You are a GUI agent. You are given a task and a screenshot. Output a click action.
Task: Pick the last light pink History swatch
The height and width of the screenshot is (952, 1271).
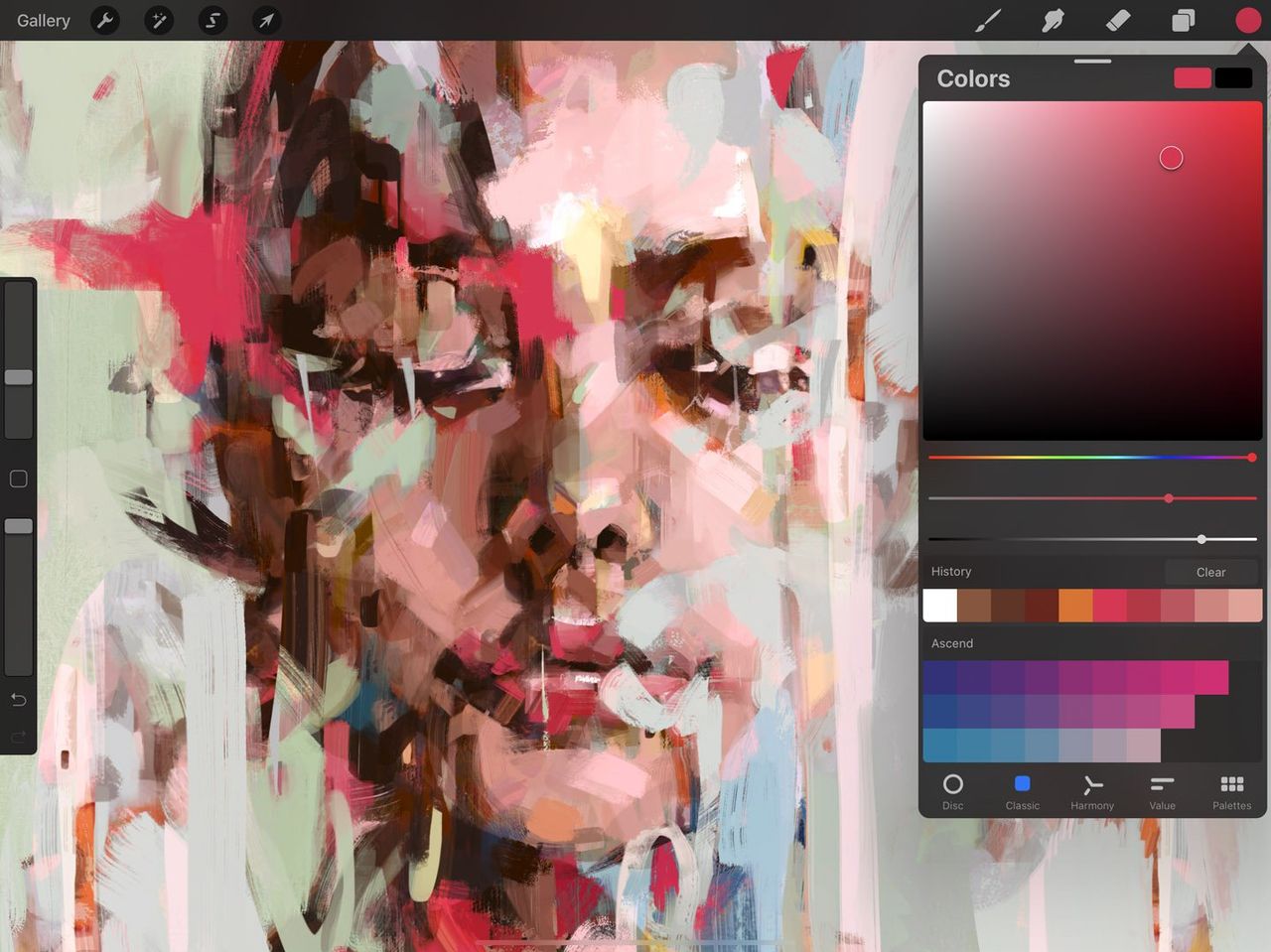tap(1245, 606)
